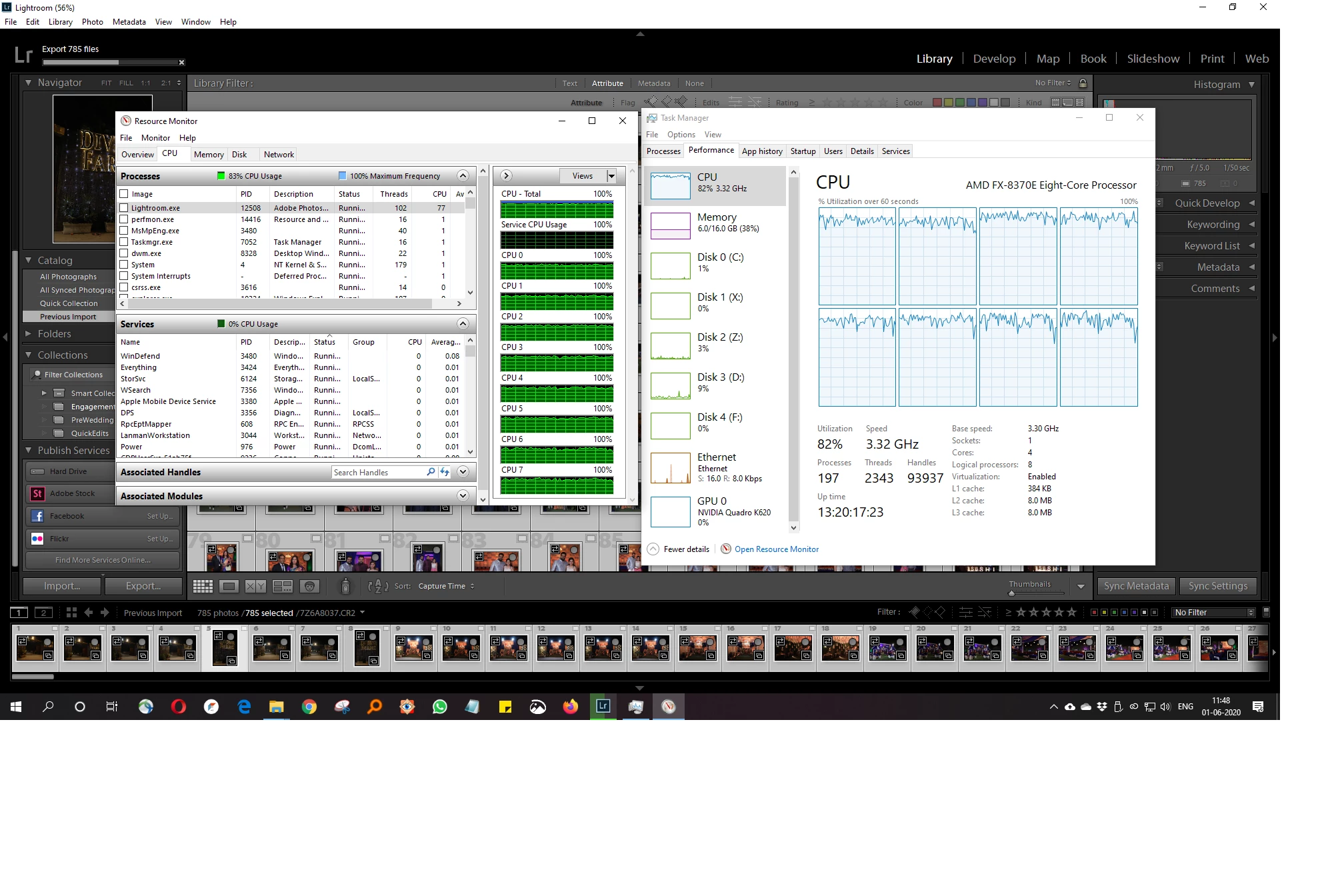Switch to Grid view in toolbar
Screen dimensions: 1344x896
(203, 587)
